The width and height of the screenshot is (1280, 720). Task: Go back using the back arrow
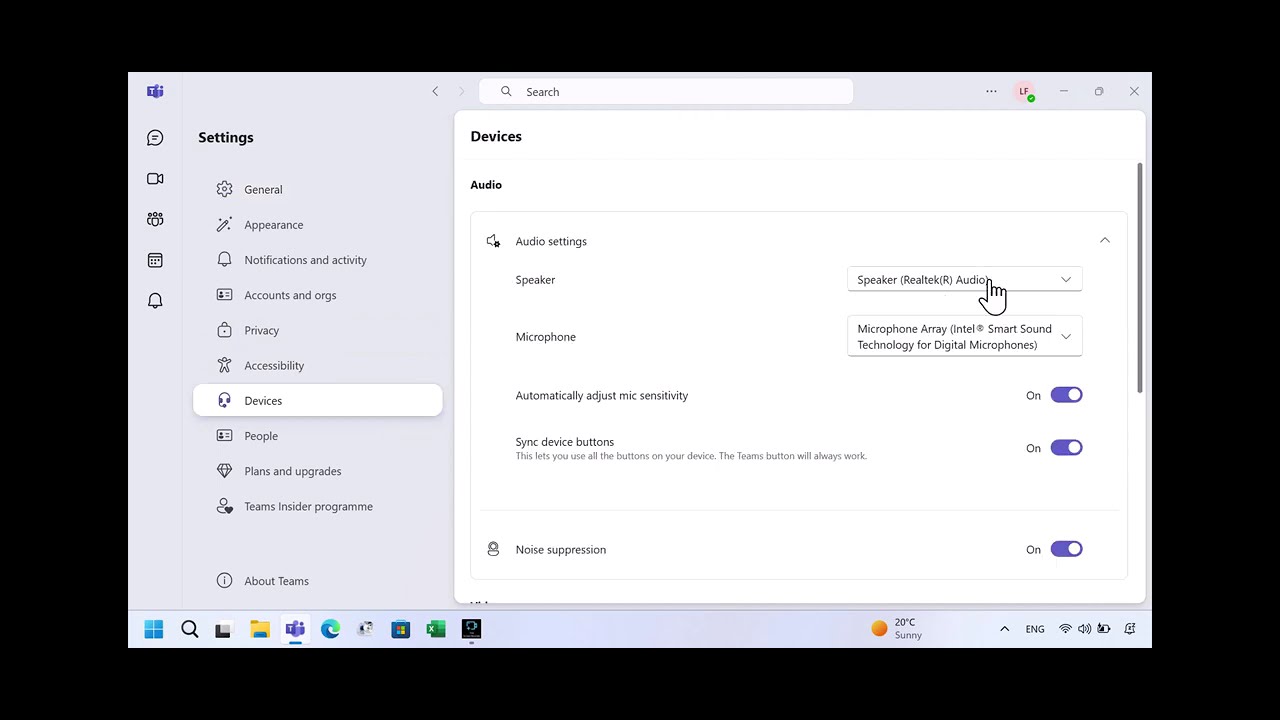[435, 91]
